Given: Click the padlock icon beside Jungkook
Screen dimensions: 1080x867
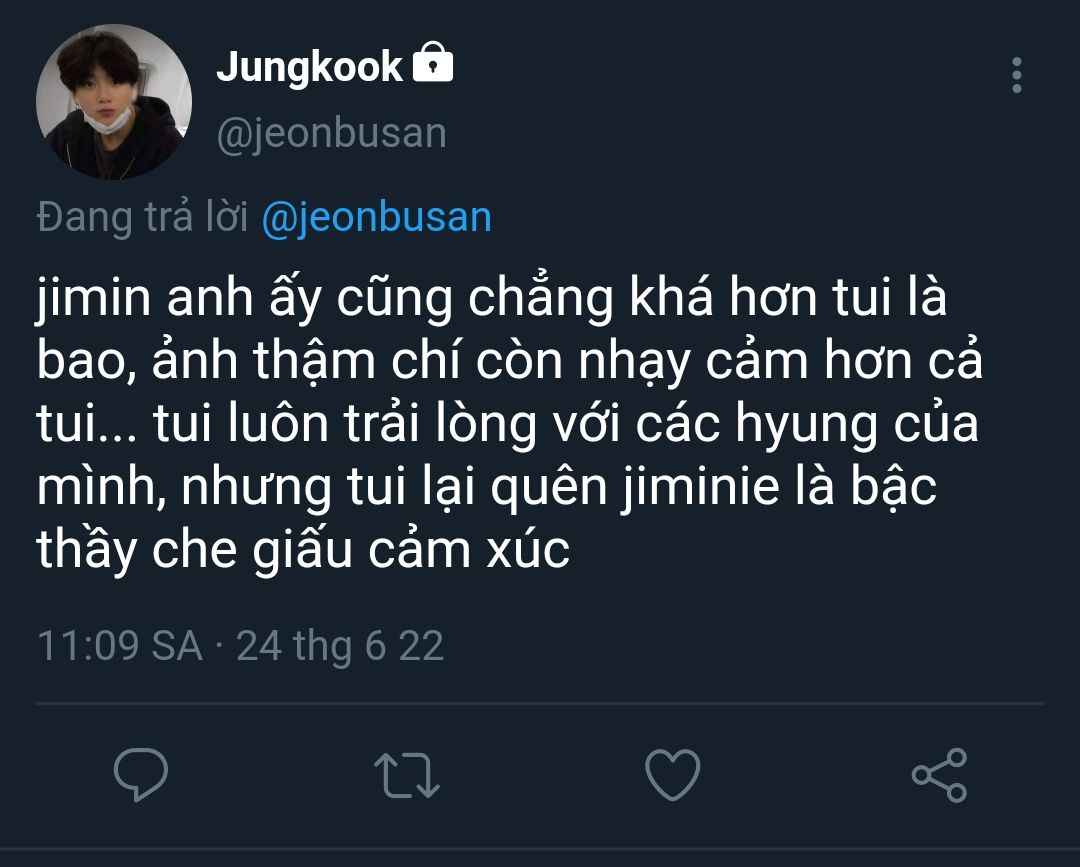Looking at the screenshot, I should point(433,66).
